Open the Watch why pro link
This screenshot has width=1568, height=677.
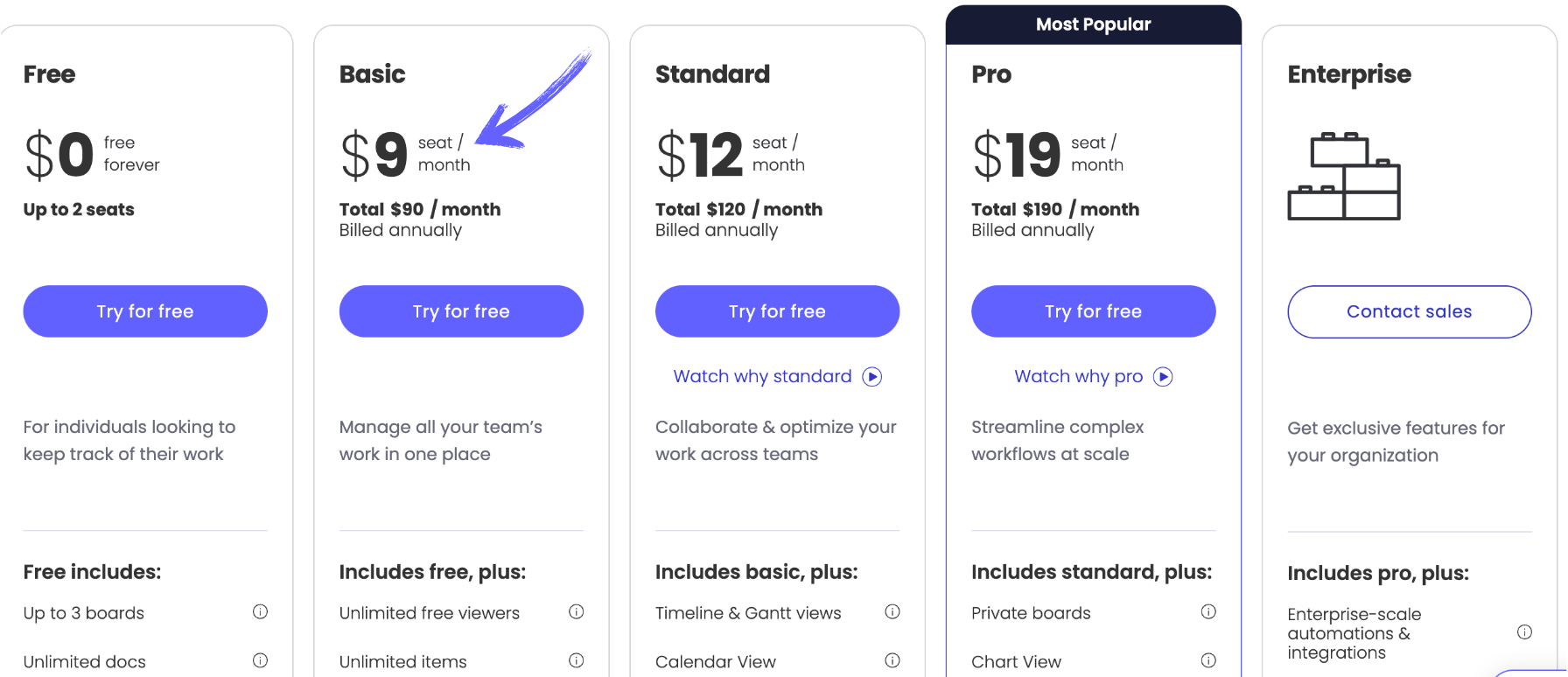[x=1092, y=376]
